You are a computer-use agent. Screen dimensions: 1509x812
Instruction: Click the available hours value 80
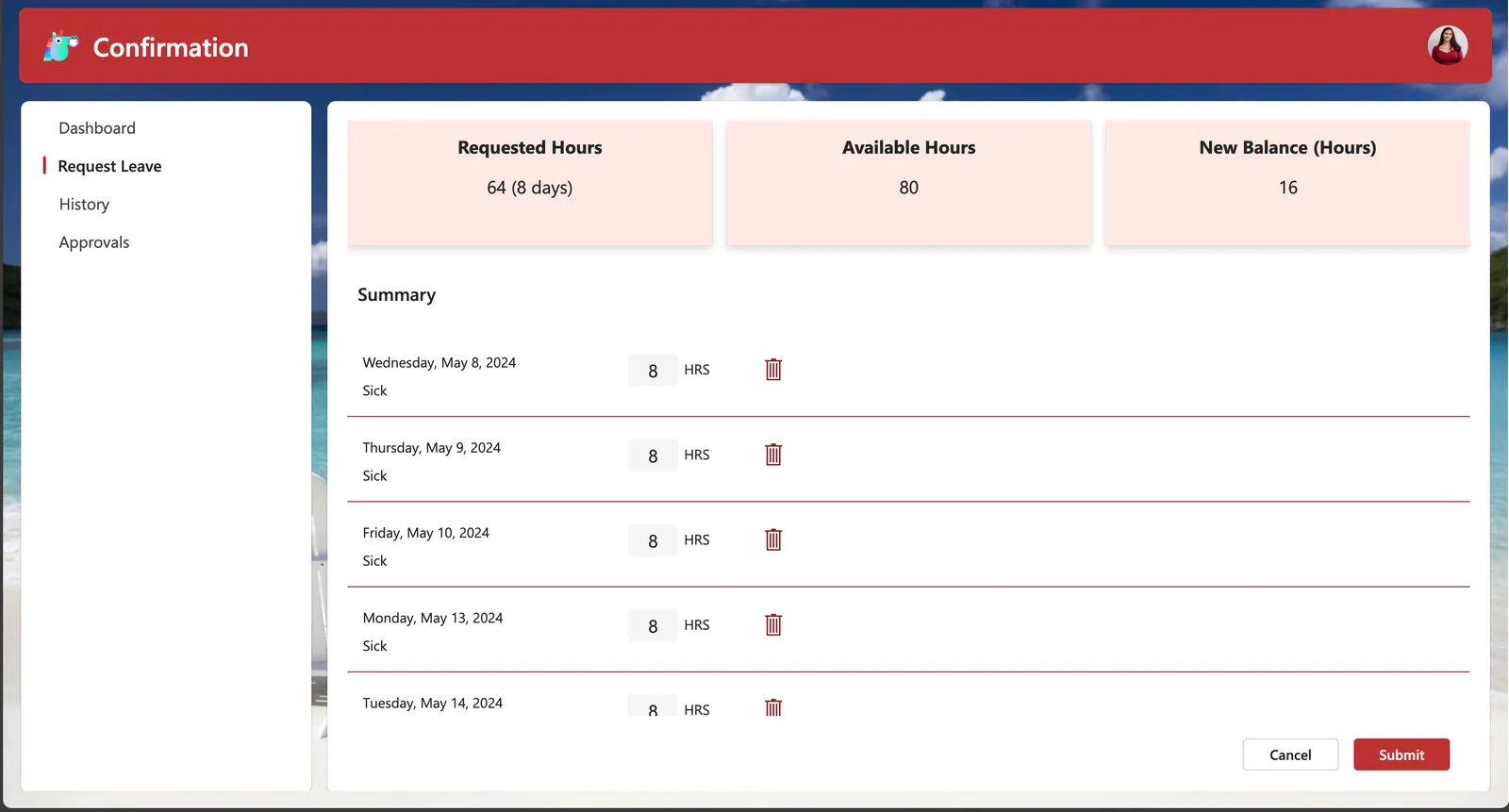tap(909, 188)
